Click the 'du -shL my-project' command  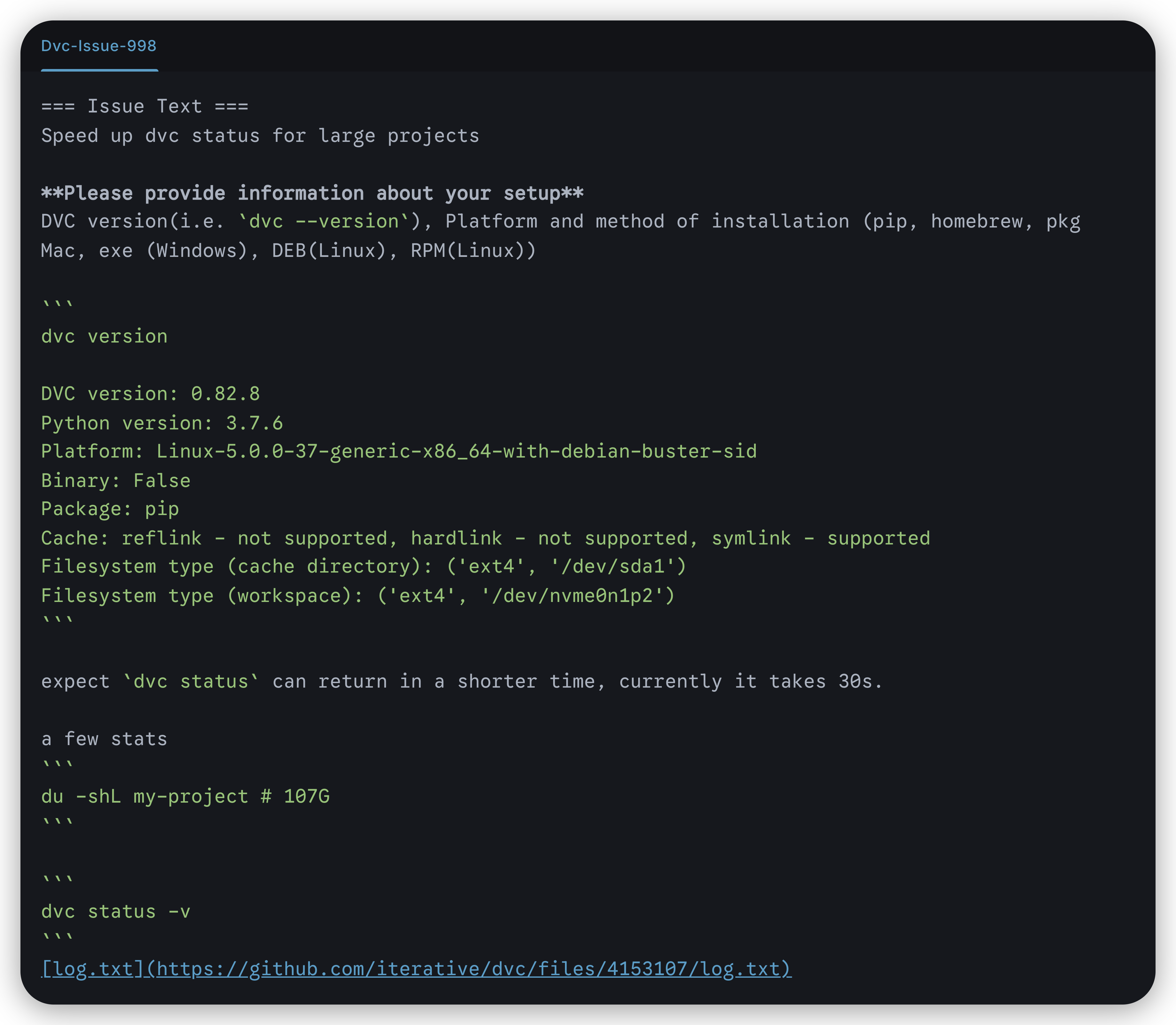(x=185, y=796)
